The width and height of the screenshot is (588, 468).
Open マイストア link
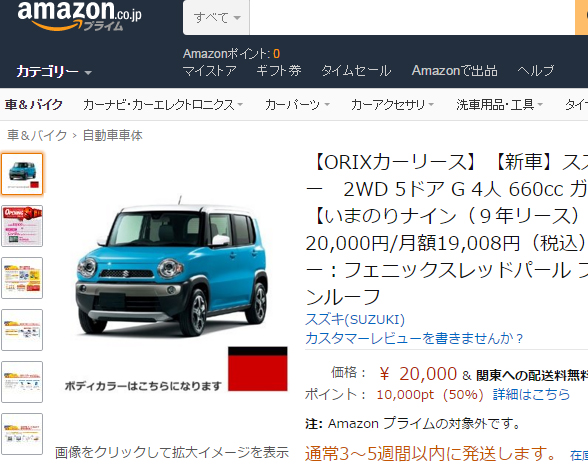point(210,70)
